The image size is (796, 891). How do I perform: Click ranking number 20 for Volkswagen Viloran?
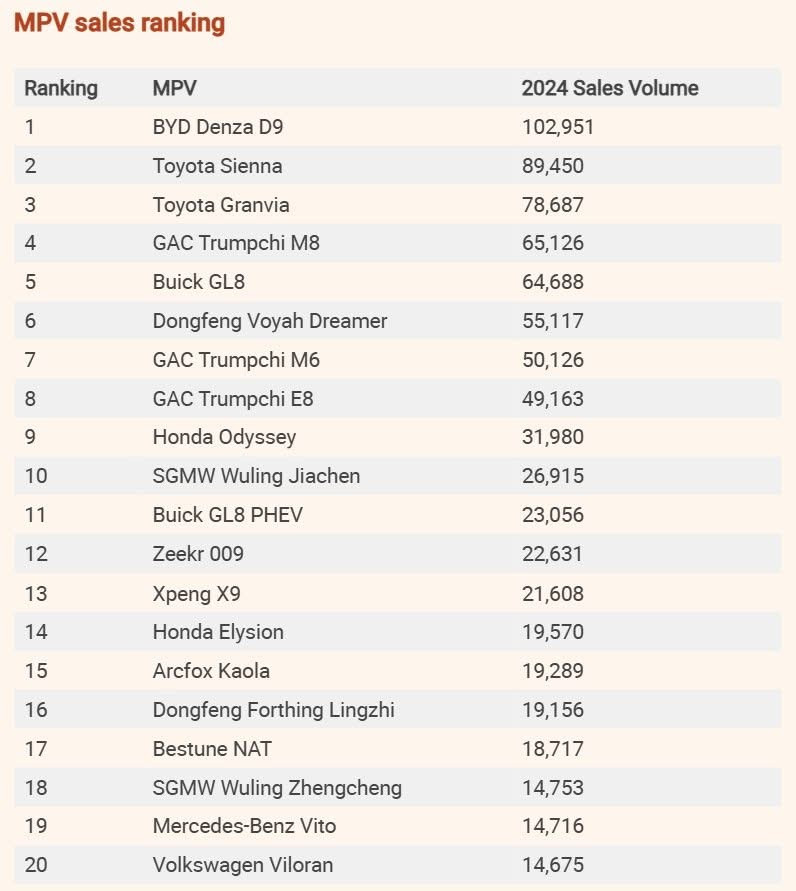pyautogui.click(x=36, y=865)
